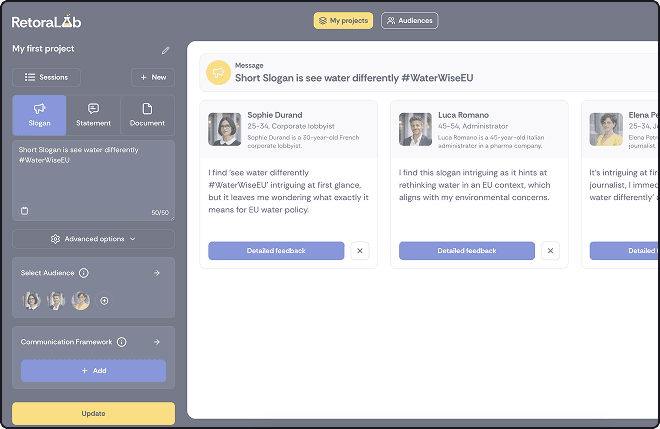Open Select Audience arrow

click(156, 272)
